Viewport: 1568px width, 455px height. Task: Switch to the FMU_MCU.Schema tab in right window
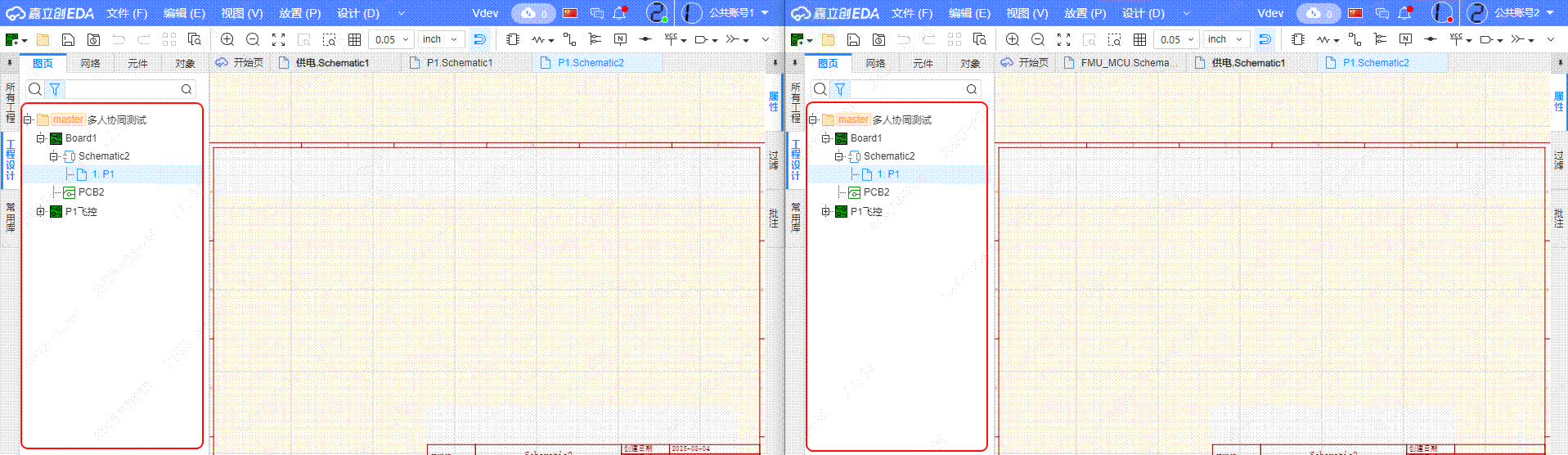1125,63
